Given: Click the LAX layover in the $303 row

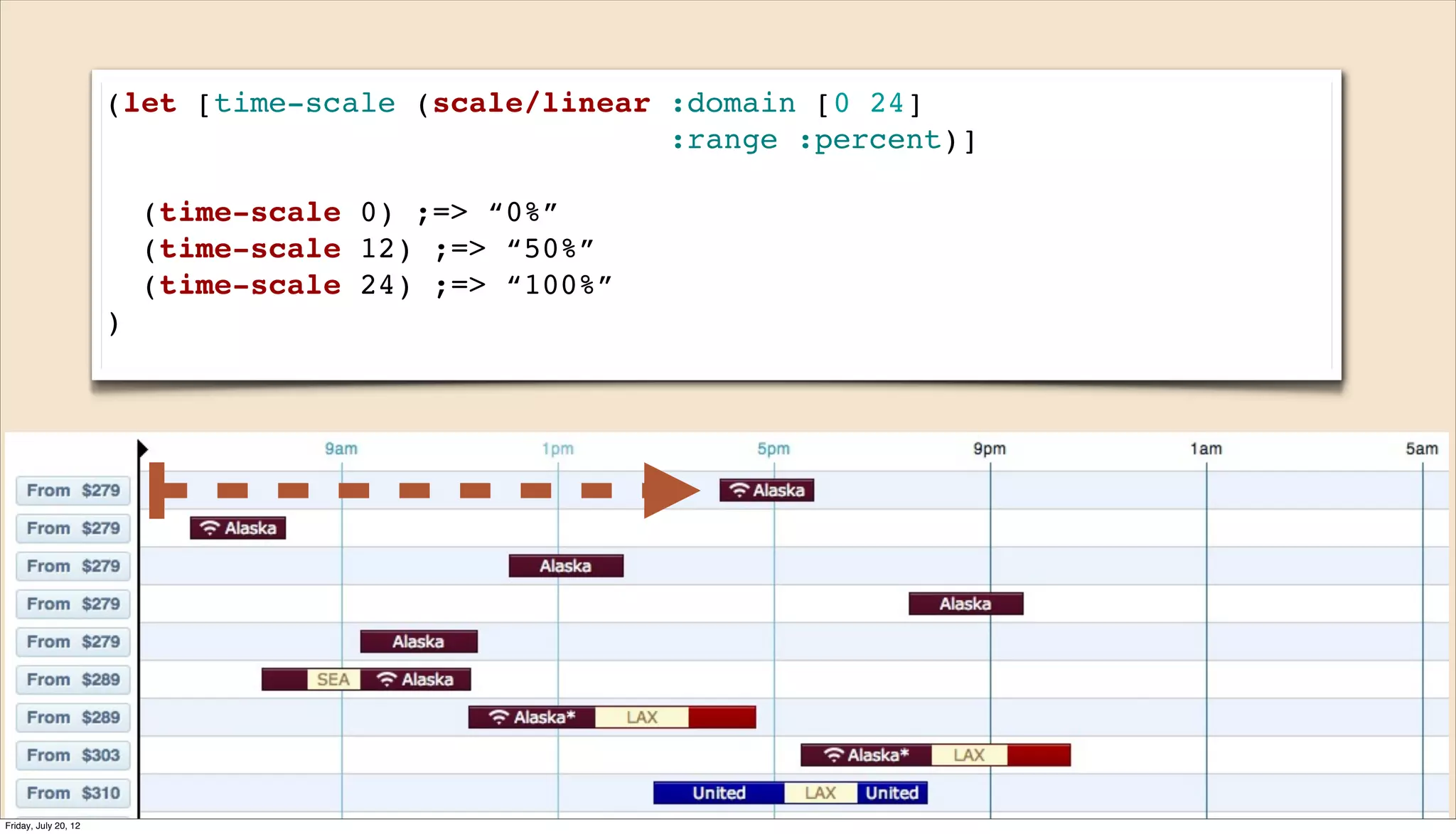Looking at the screenshot, I should click(969, 755).
